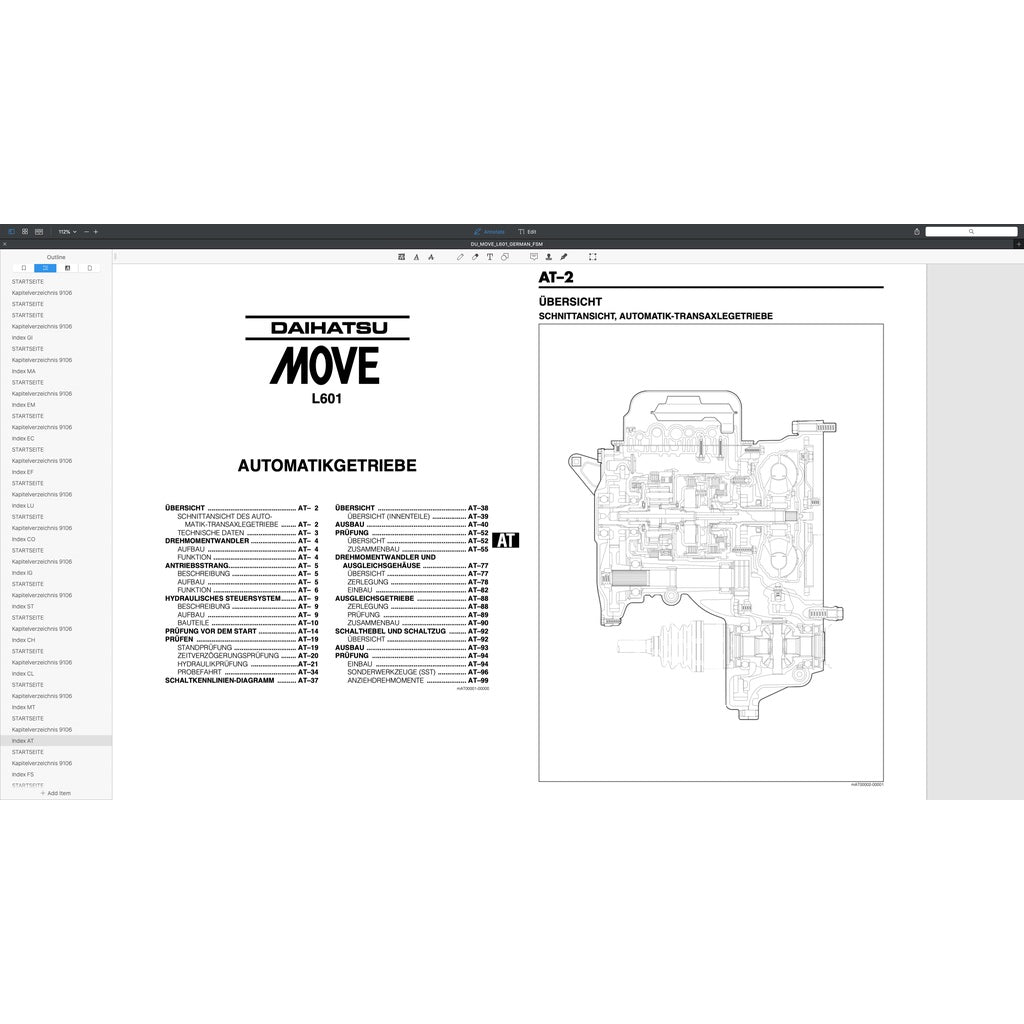This screenshot has width=1024, height=1024.
Task: Select the Pen annotation tool
Action: click(x=460, y=257)
